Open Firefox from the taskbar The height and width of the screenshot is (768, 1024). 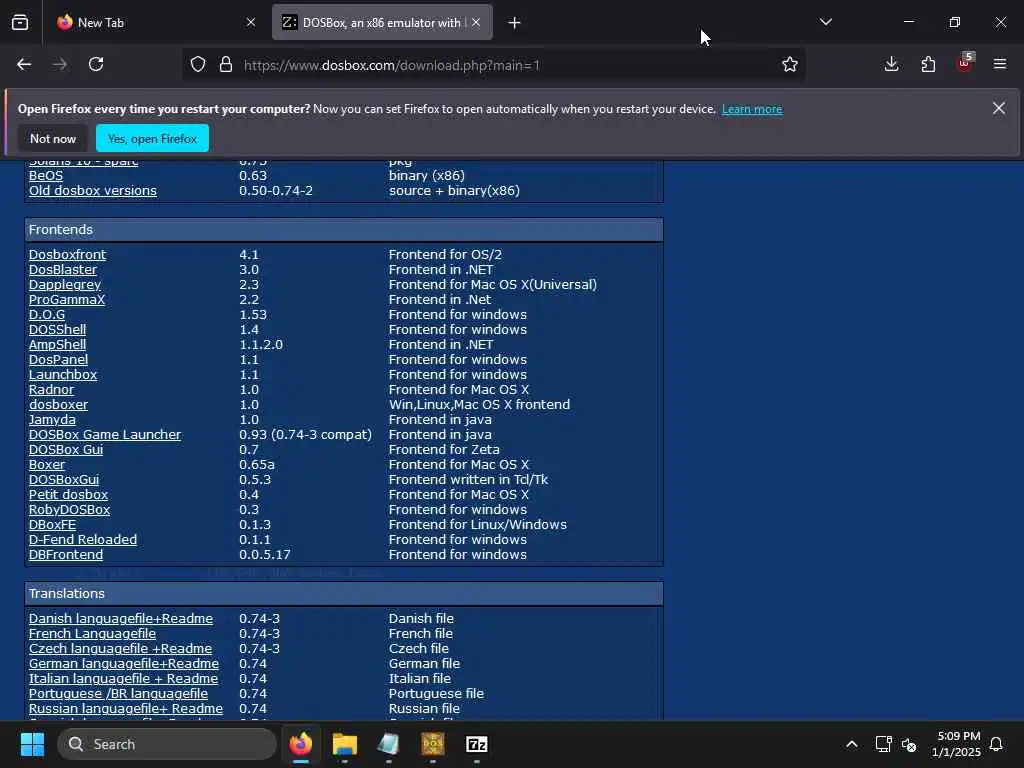[x=301, y=744]
